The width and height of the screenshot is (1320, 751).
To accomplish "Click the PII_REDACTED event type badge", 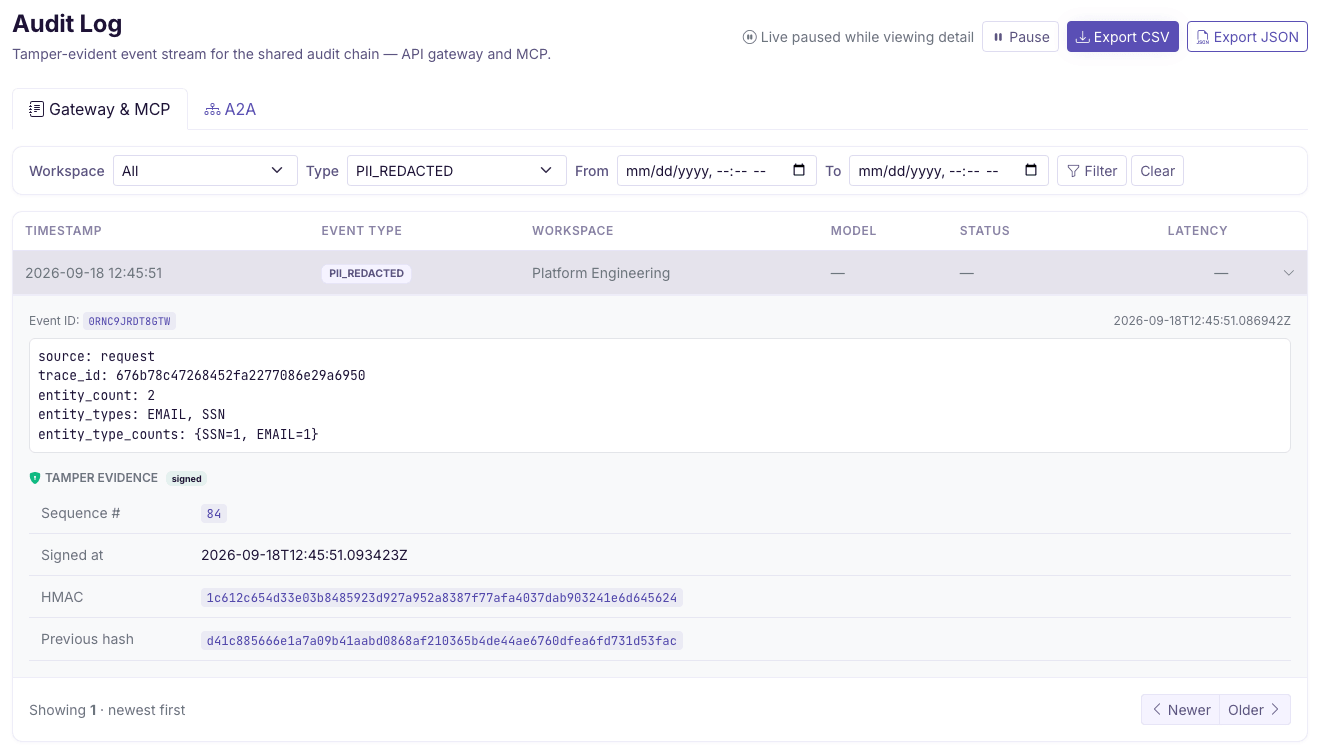I will [x=366, y=273].
